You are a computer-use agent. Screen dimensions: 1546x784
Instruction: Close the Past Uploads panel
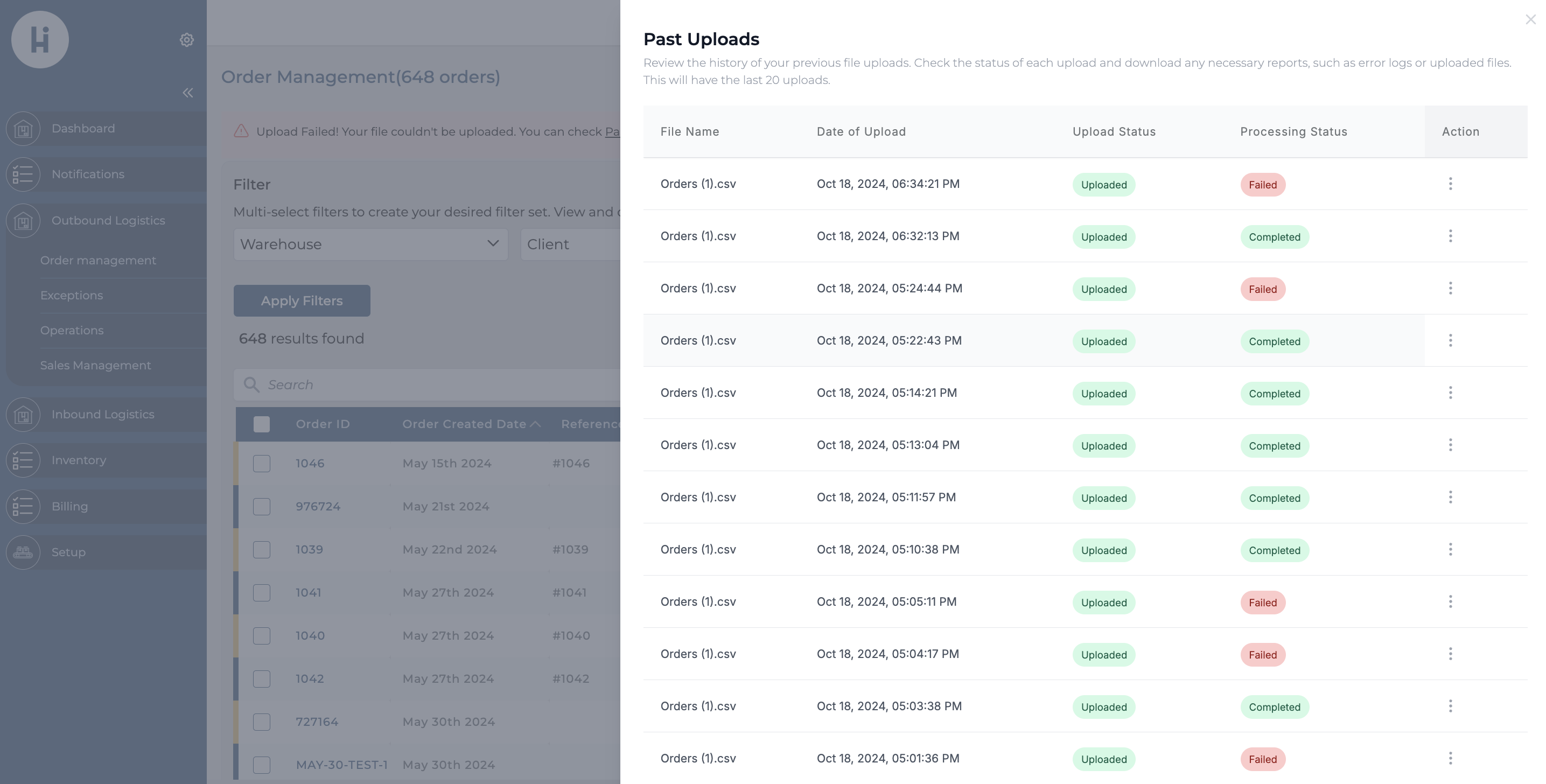1530,20
